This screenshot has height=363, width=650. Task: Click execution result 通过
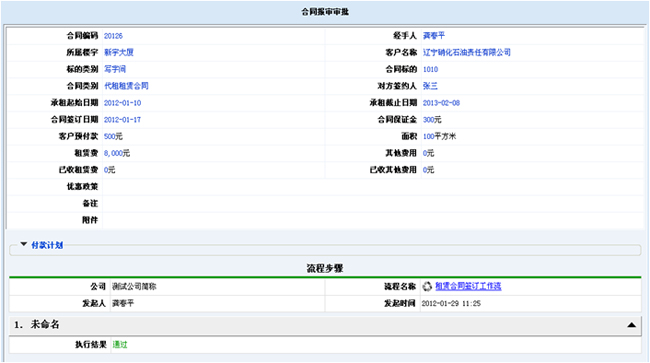[120, 345]
